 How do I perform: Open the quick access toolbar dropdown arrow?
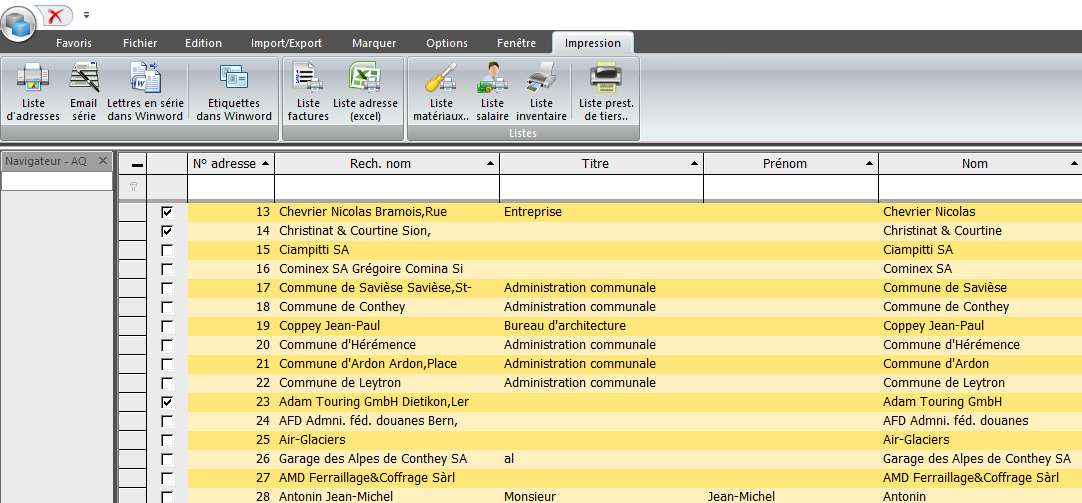click(87, 15)
